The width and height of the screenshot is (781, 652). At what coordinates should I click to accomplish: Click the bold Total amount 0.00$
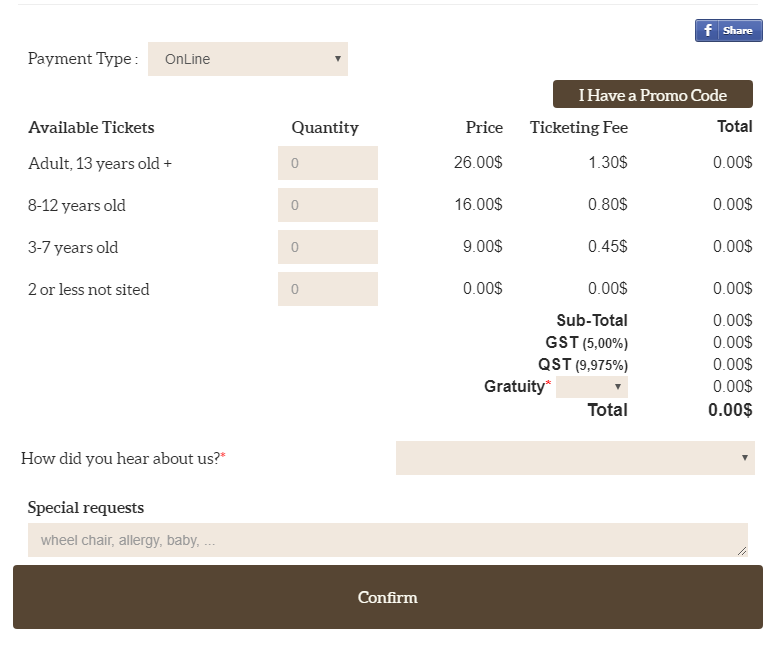730,410
